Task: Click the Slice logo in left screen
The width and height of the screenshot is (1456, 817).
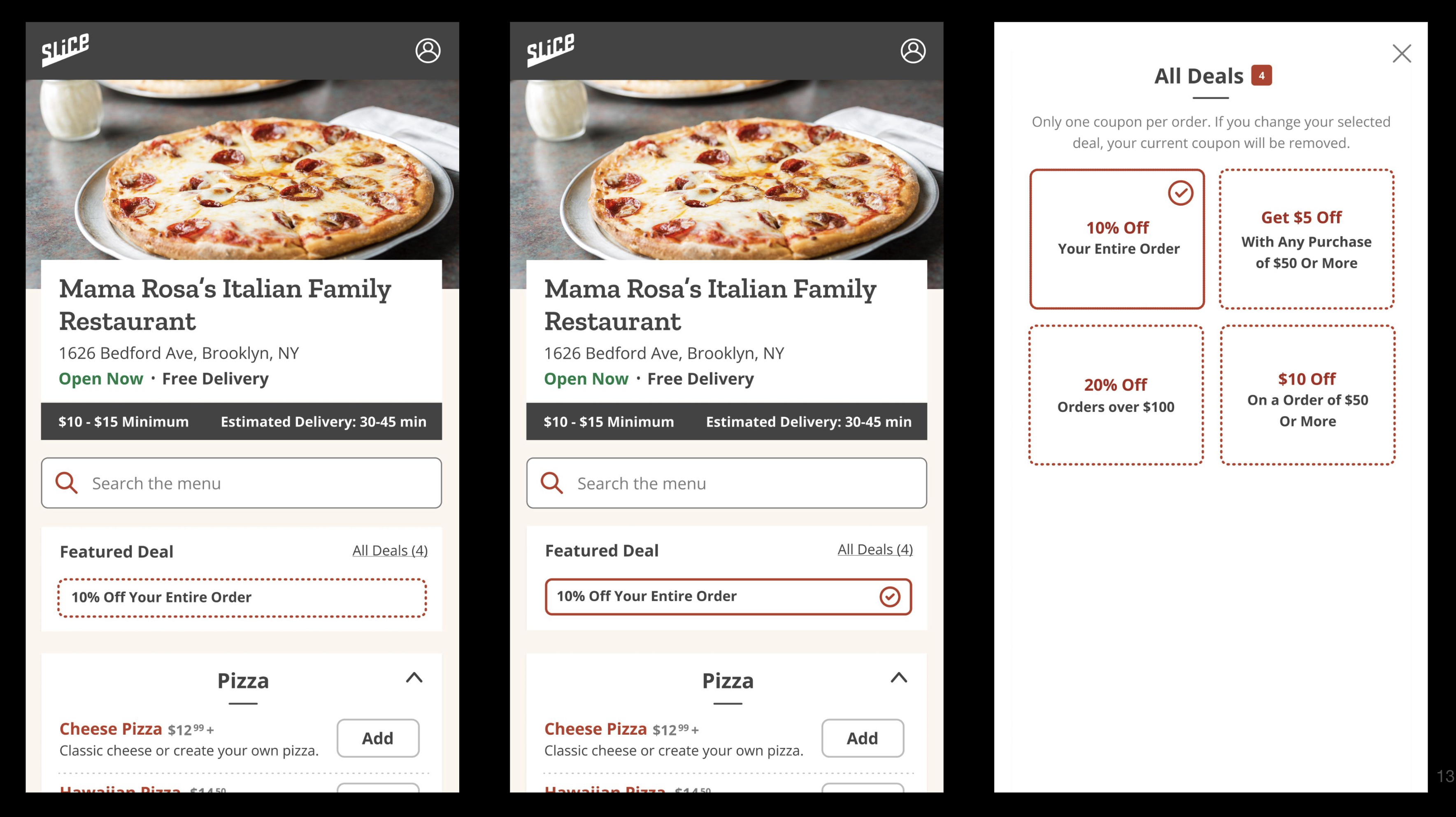Action: point(65,50)
